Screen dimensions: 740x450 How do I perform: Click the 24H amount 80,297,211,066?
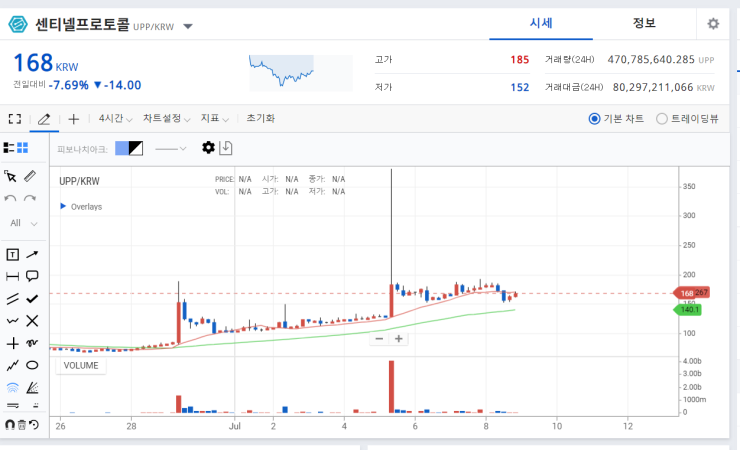[x=653, y=87]
